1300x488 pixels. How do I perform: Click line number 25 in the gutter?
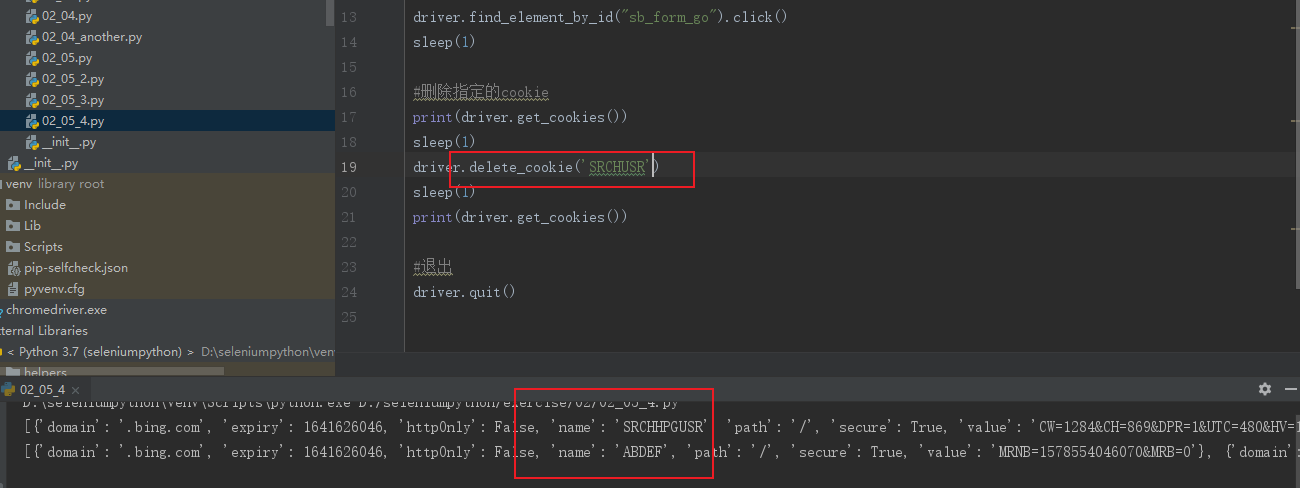point(348,317)
